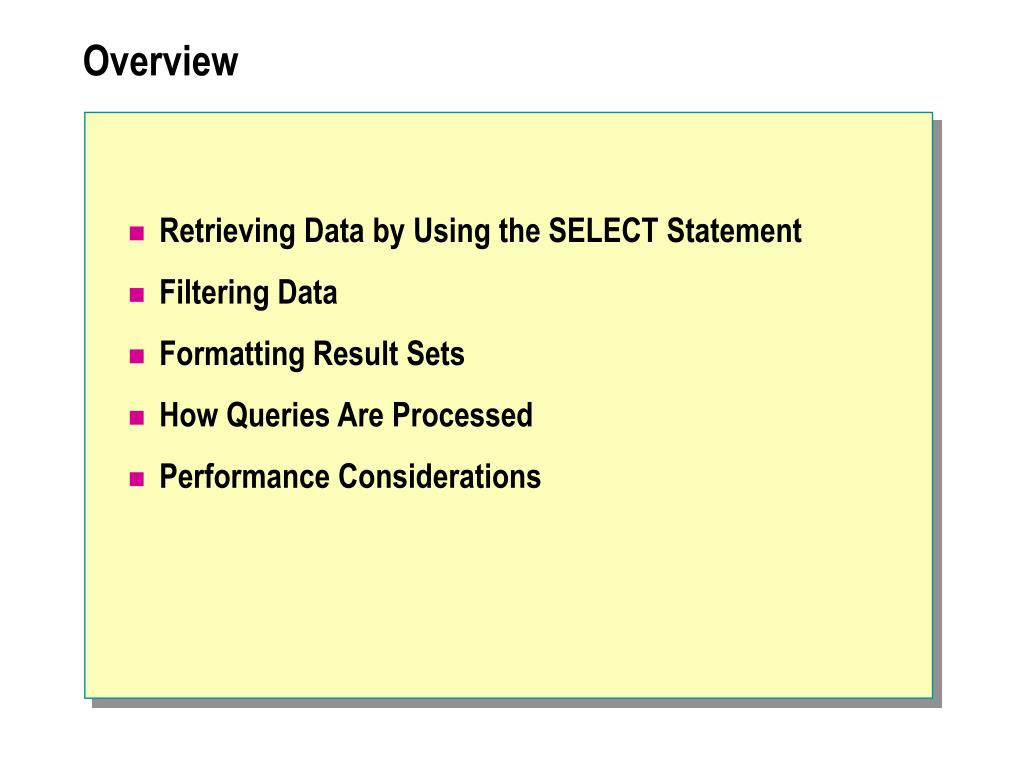Click the words Result Sets

[389, 353]
